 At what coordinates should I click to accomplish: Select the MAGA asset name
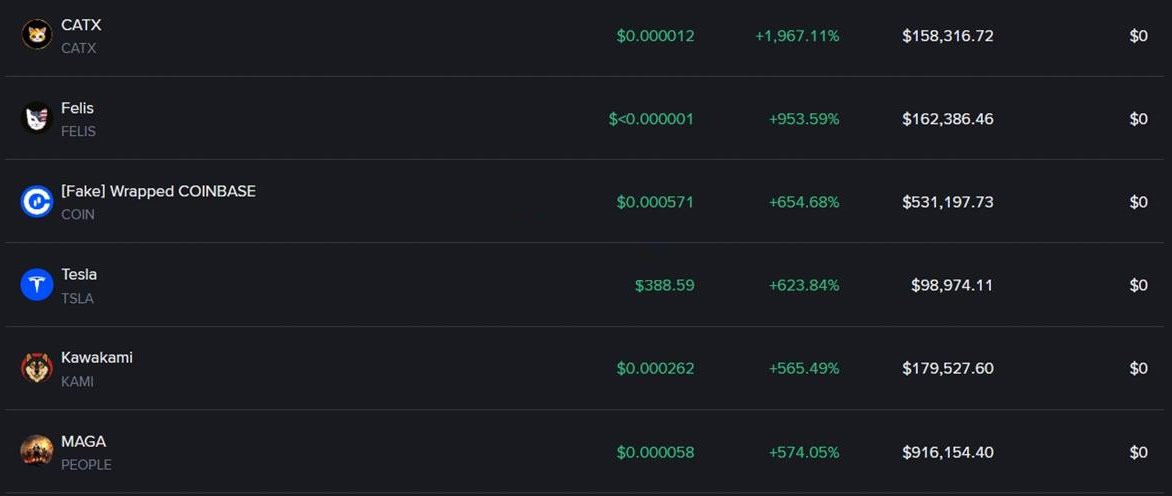coord(83,441)
